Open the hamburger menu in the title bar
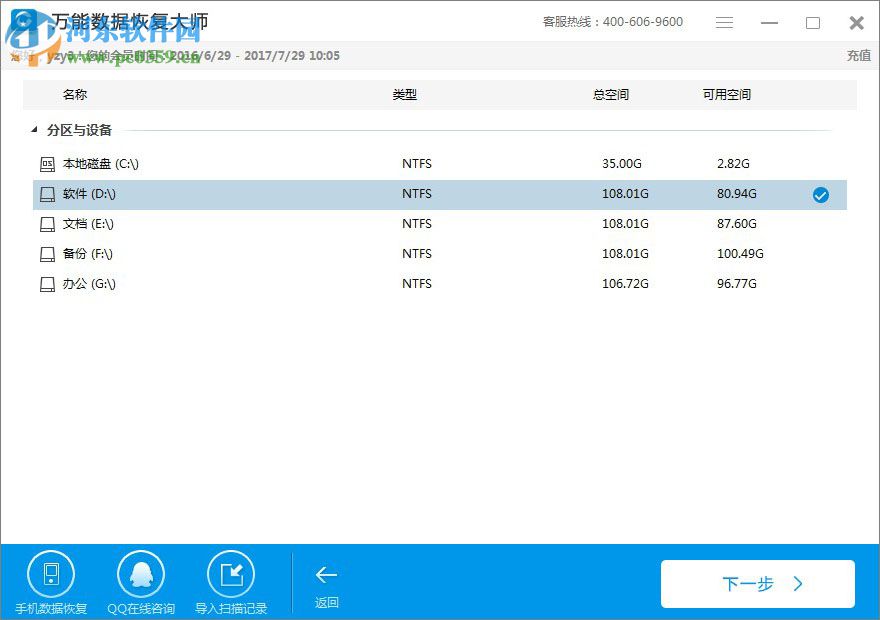 (x=724, y=21)
